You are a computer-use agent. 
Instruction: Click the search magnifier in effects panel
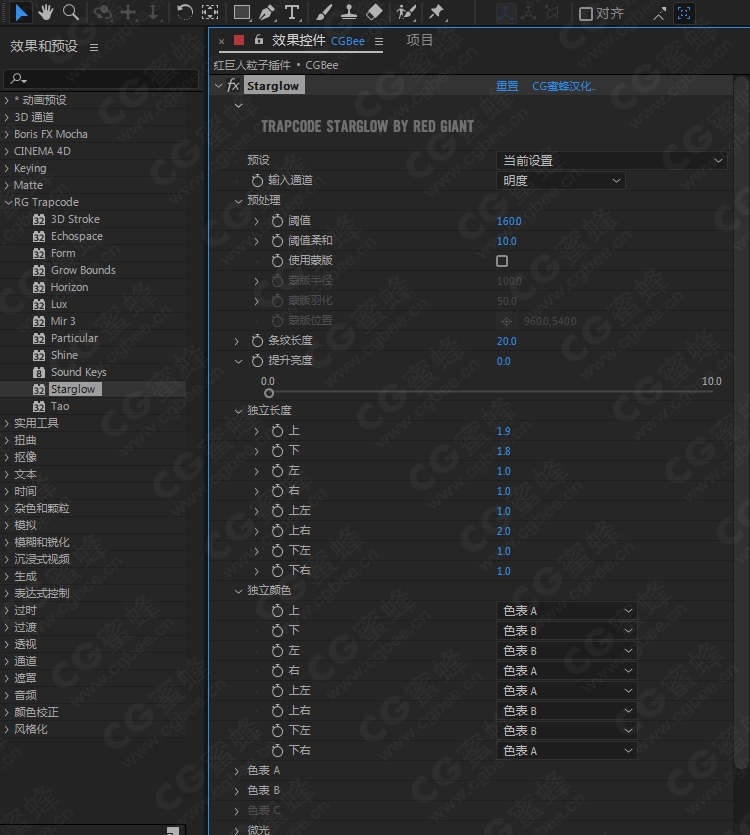pyautogui.click(x=18, y=79)
